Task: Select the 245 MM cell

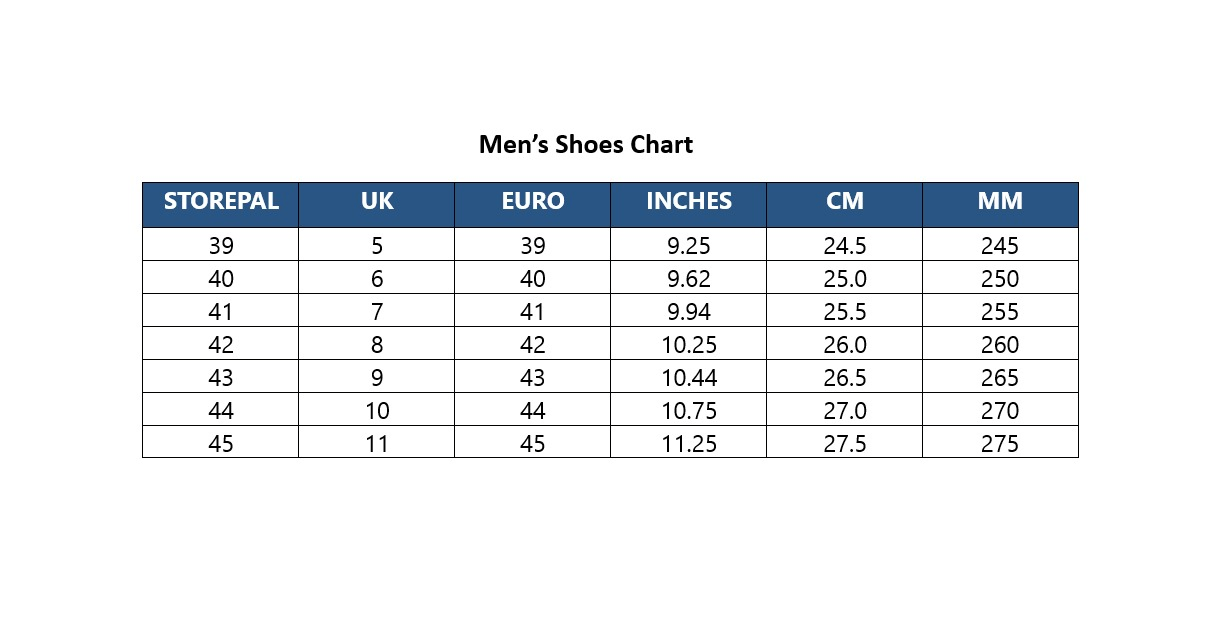Action: [1000, 245]
